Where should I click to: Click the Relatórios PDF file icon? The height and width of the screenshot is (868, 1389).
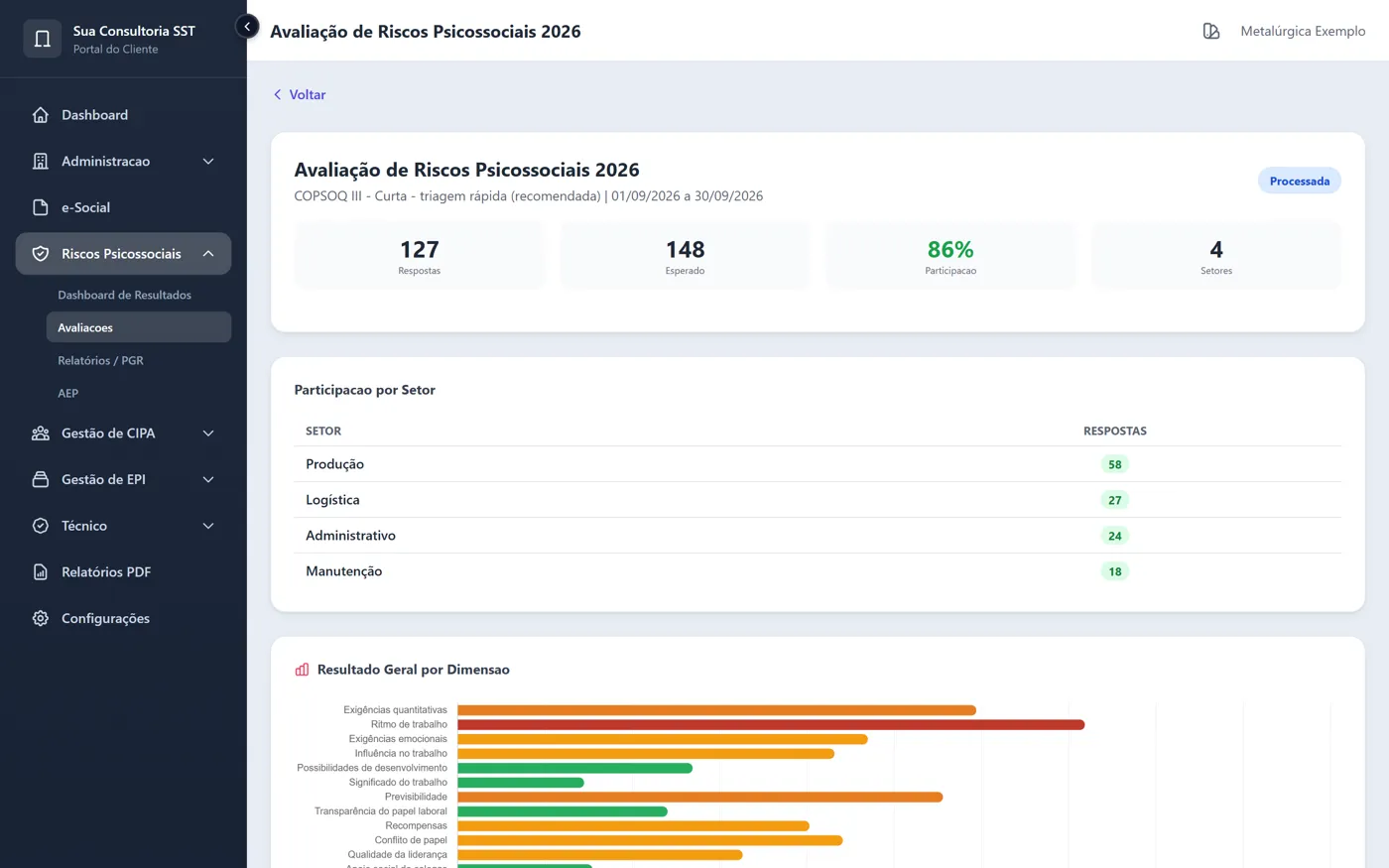click(x=41, y=572)
